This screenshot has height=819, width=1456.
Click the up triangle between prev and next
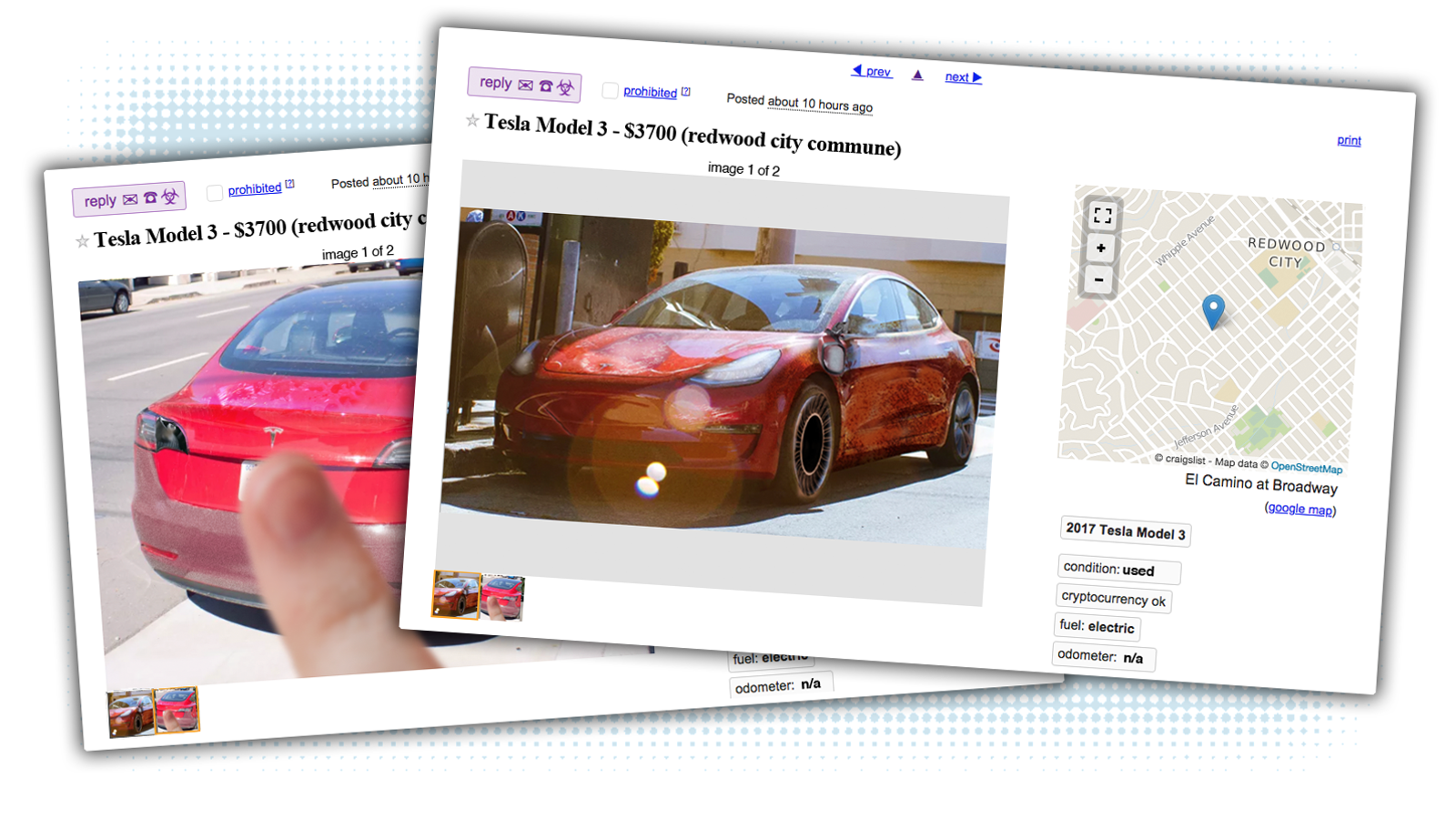tap(917, 75)
